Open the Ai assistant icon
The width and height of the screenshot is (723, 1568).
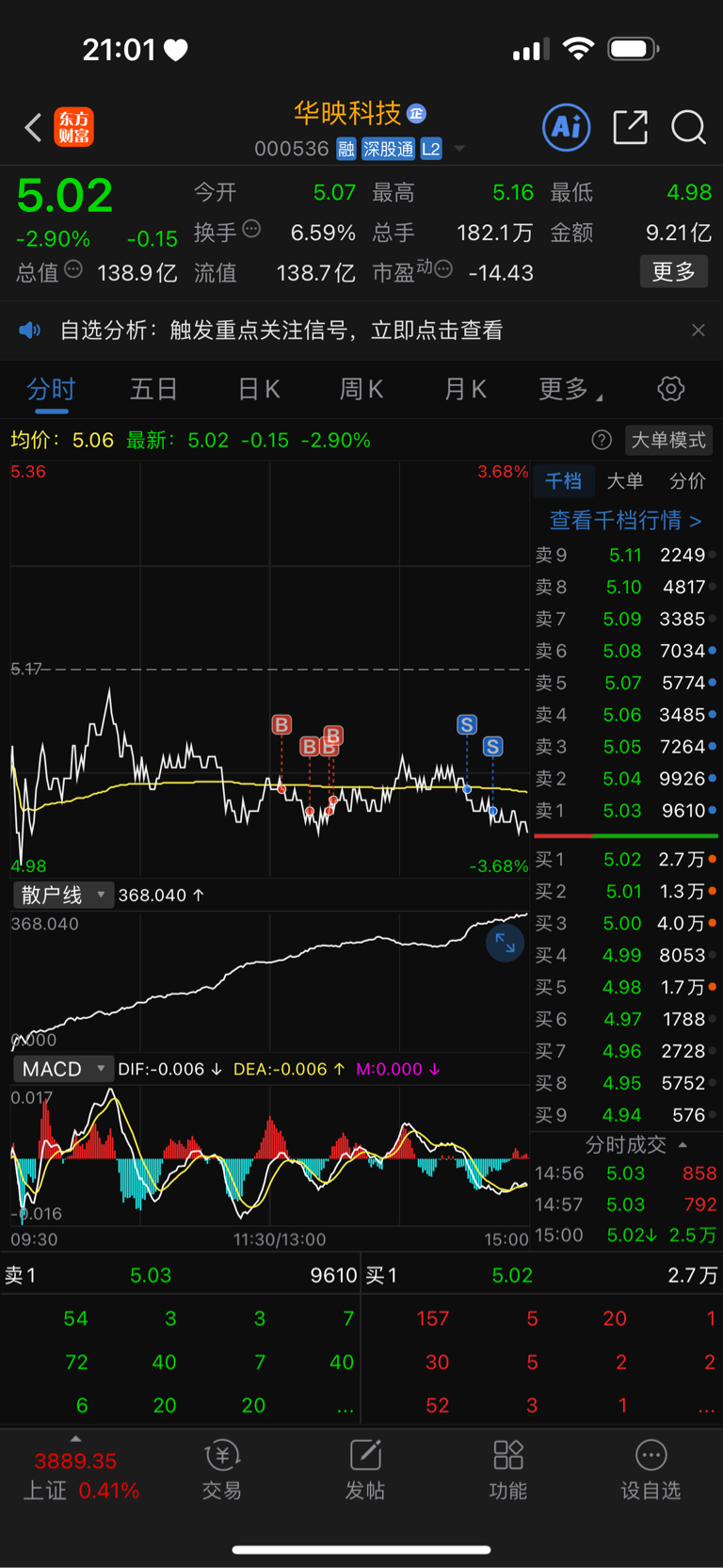click(567, 127)
